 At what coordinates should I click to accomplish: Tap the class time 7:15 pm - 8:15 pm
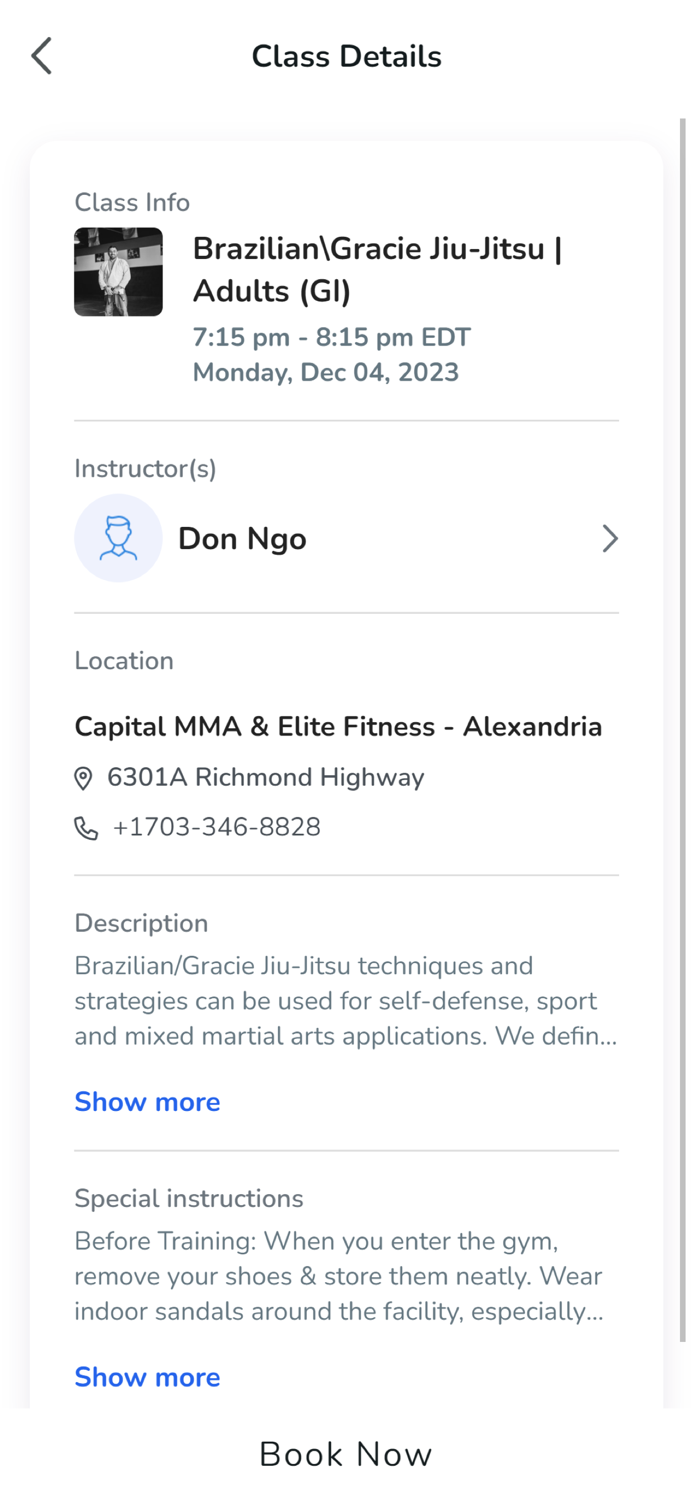(331, 337)
